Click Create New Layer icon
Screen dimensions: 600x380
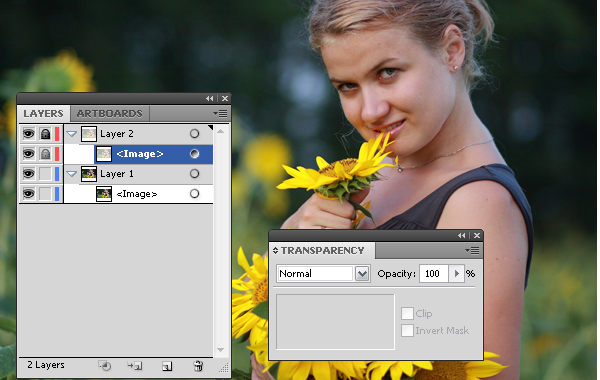tap(167, 366)
